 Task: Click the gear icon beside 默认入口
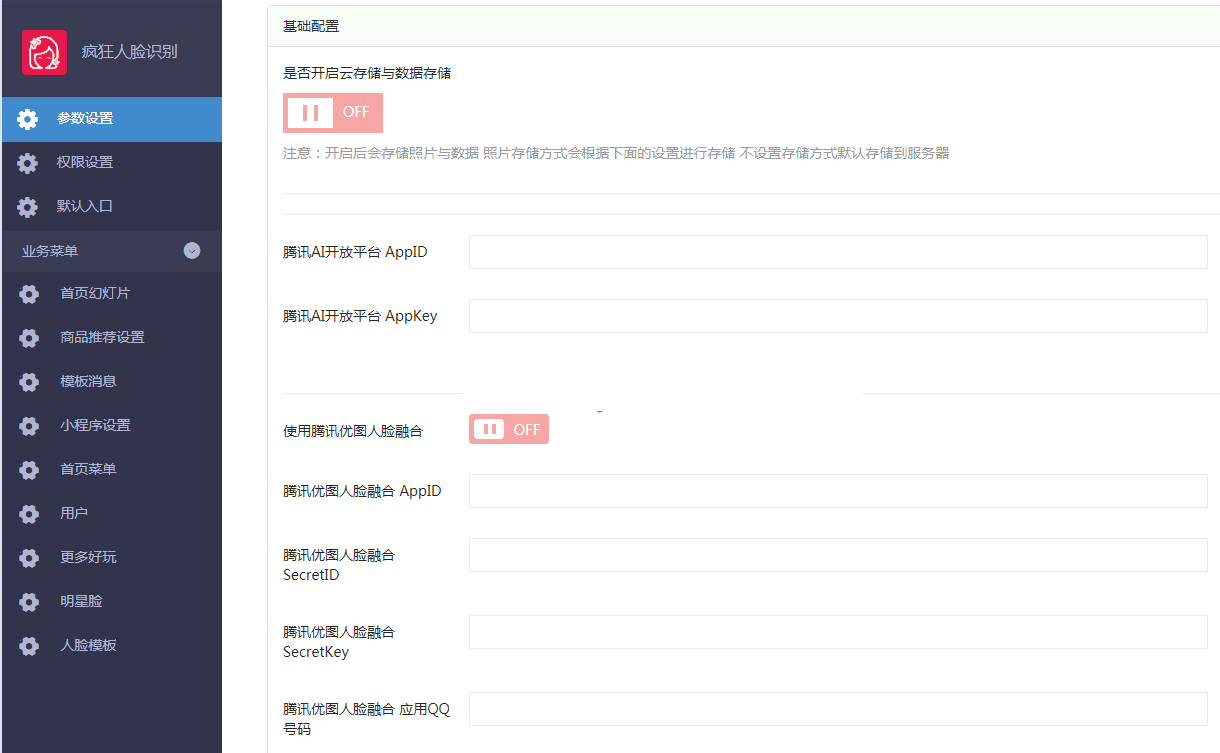(28, 207)
